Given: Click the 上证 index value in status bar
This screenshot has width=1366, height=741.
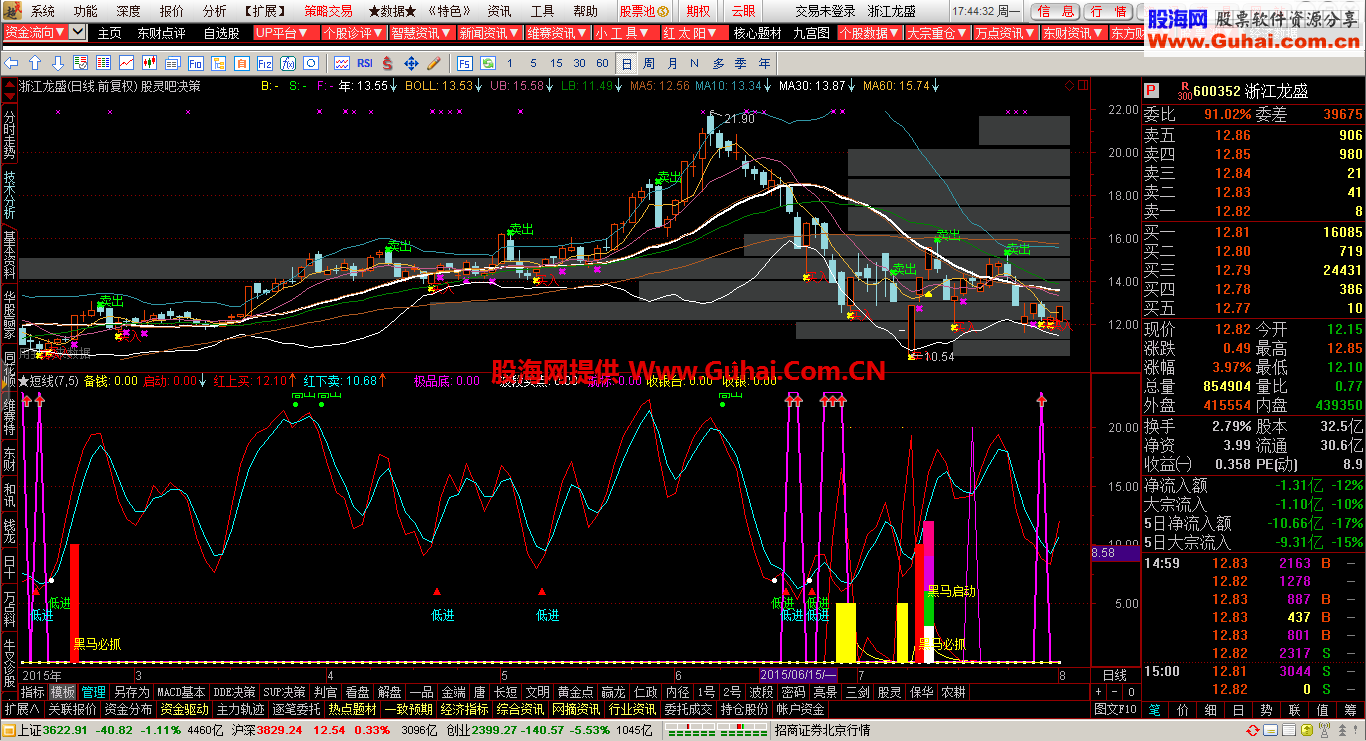Looking at the screenshot, I should point(66,730).
